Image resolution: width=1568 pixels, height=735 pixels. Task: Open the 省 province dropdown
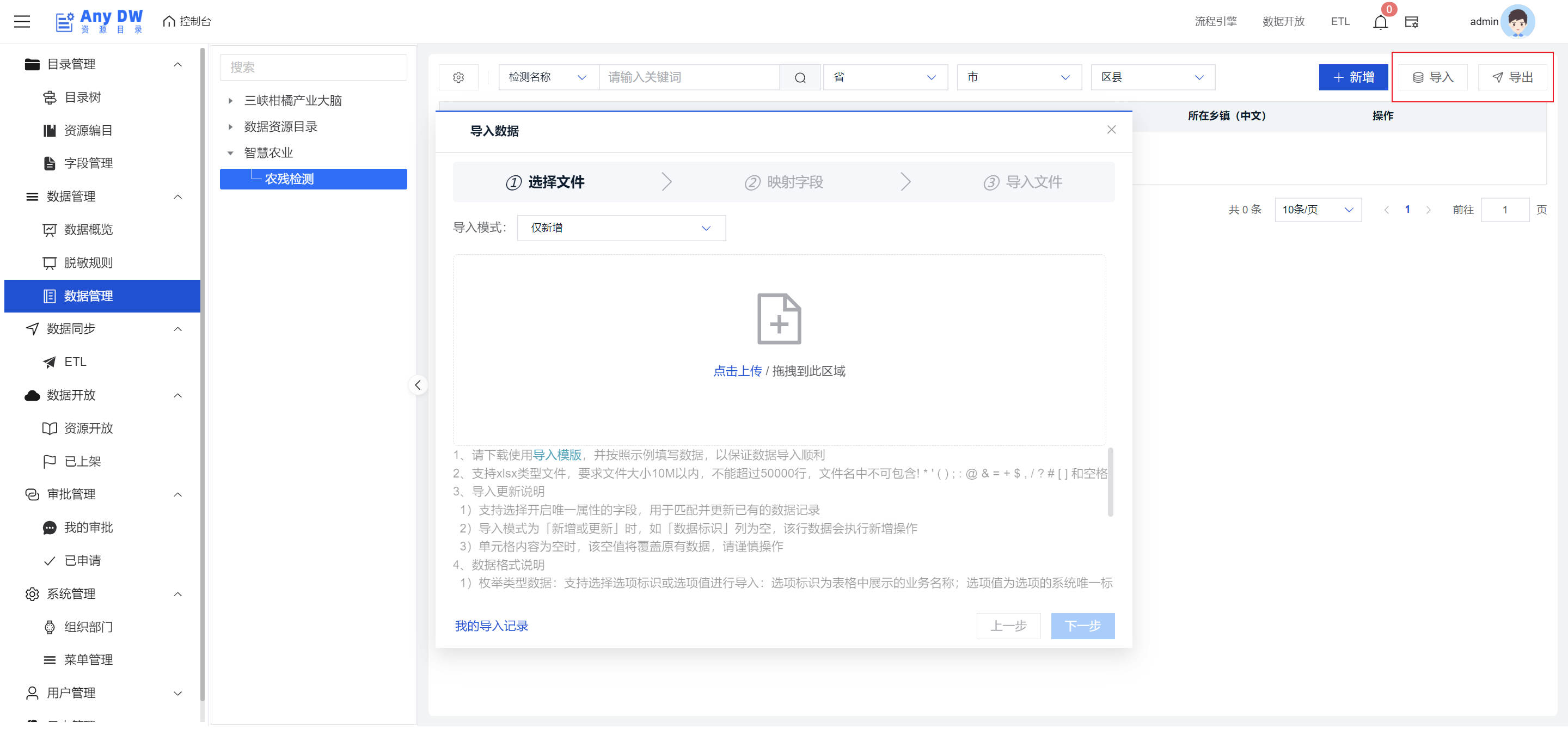(x=884, y=77)
